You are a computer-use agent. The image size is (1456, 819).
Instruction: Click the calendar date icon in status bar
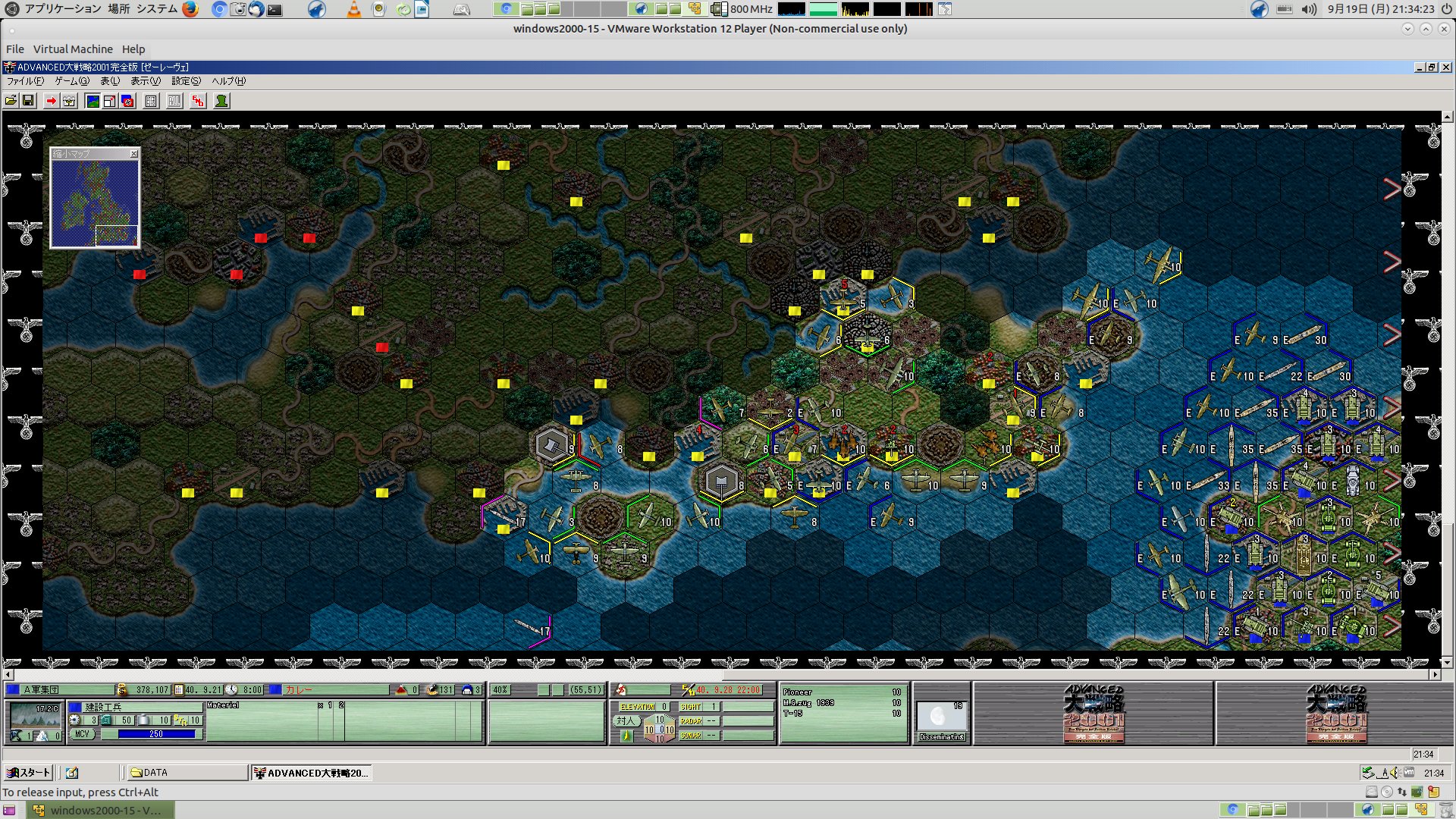coord(179,690)
